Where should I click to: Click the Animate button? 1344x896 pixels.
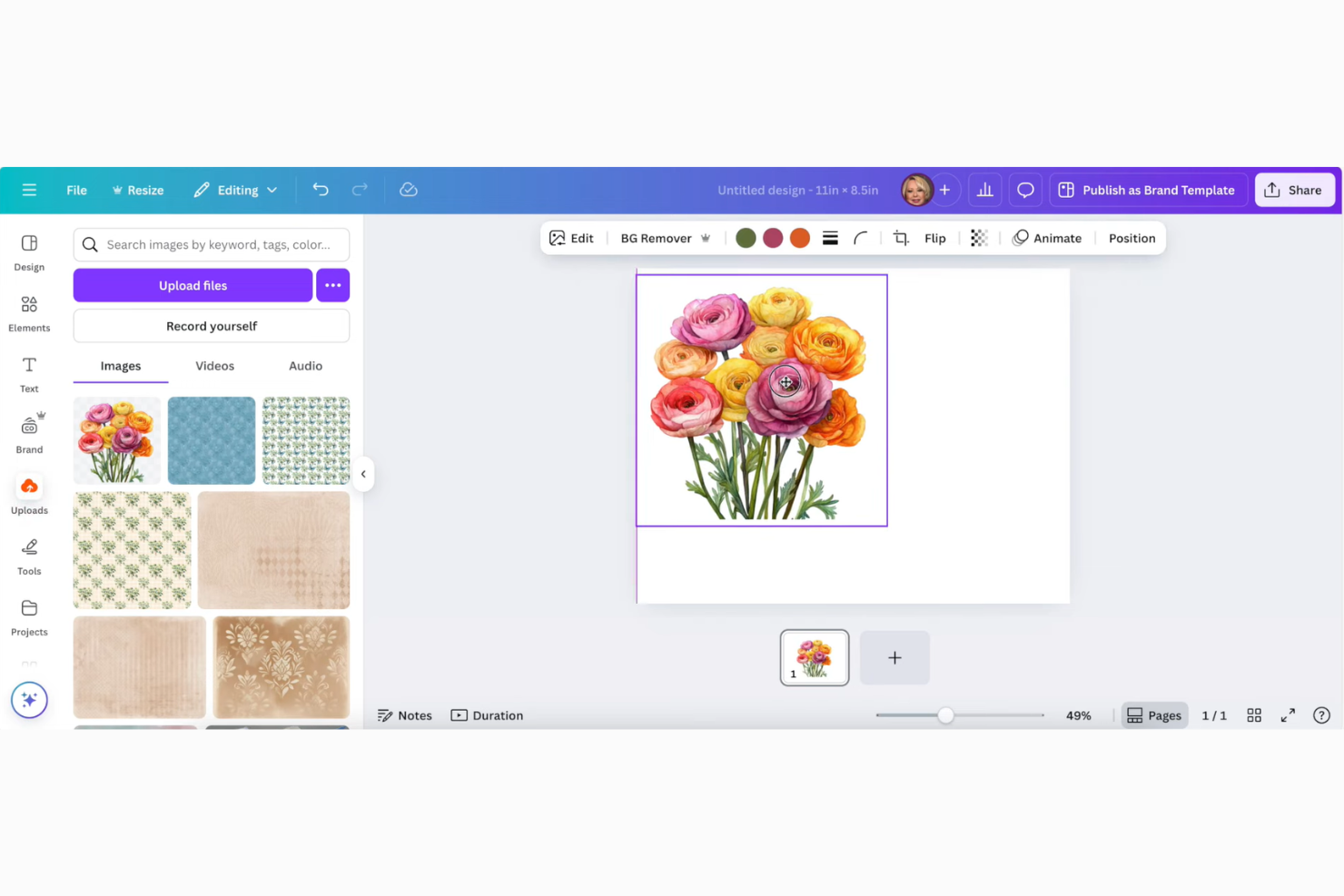(x=1047, y=238)
